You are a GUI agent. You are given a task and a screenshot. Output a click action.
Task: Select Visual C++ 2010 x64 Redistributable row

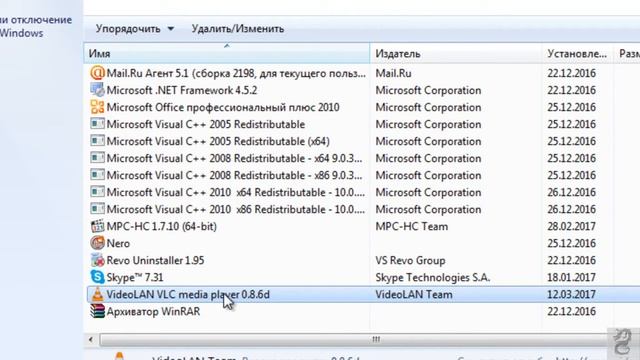pyautogui.click(x=236, y=192)
